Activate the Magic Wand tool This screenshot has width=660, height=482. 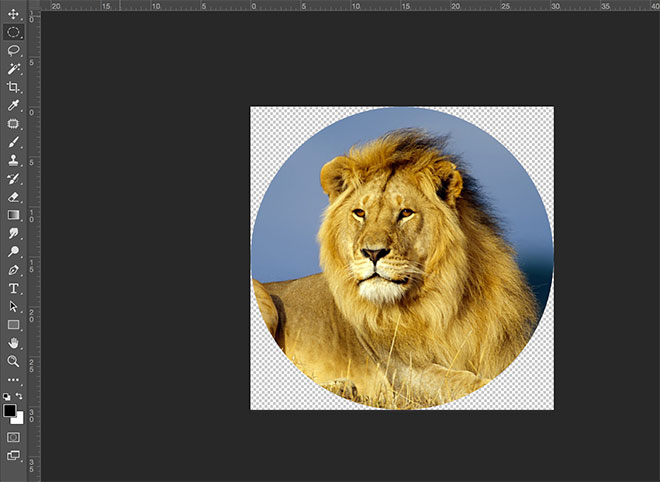14,69
